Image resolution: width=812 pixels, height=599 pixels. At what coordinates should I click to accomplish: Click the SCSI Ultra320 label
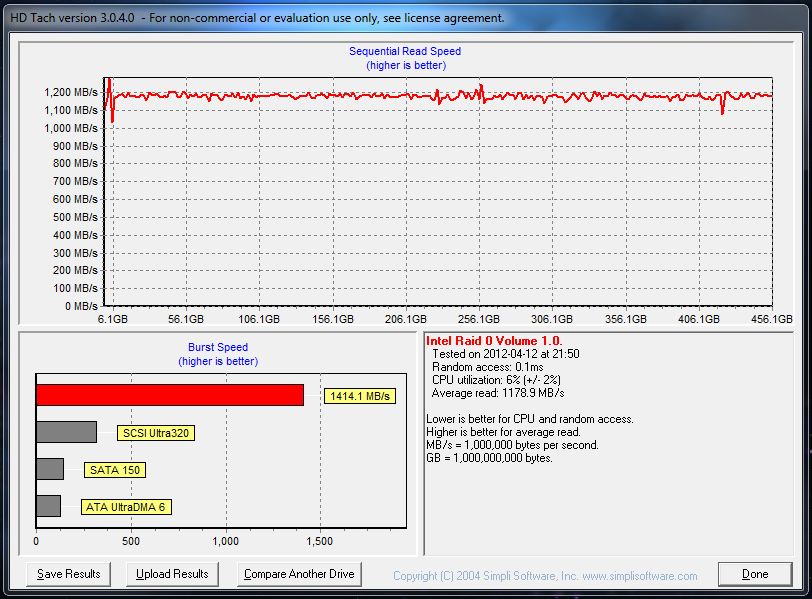pyautogui.click(x=156, y=433)
